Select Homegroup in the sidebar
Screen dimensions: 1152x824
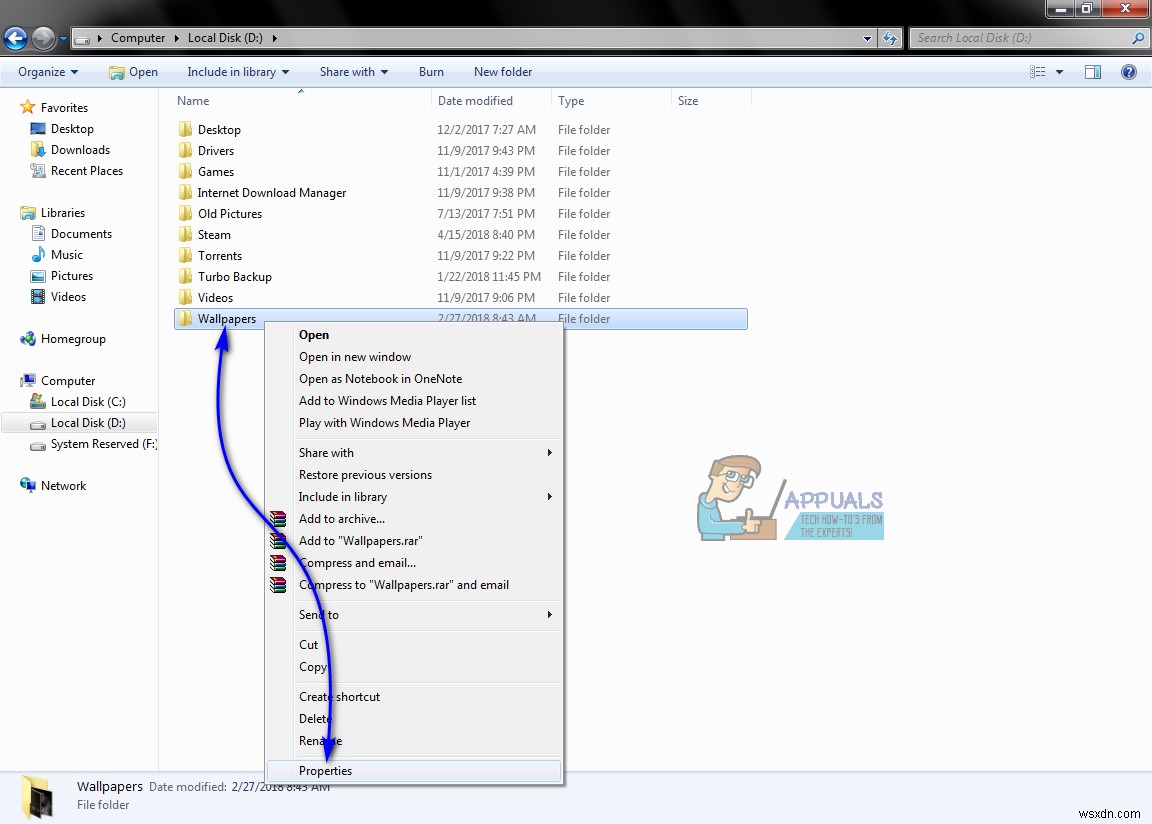(x=73, y=339)
